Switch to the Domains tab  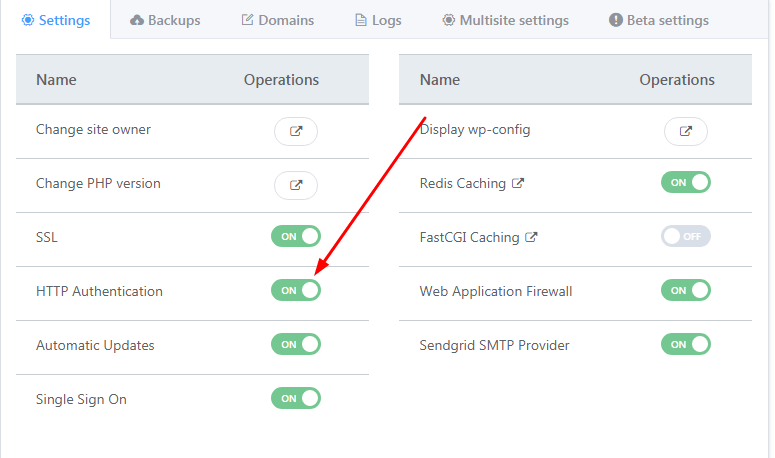click(x=278, y=20)
